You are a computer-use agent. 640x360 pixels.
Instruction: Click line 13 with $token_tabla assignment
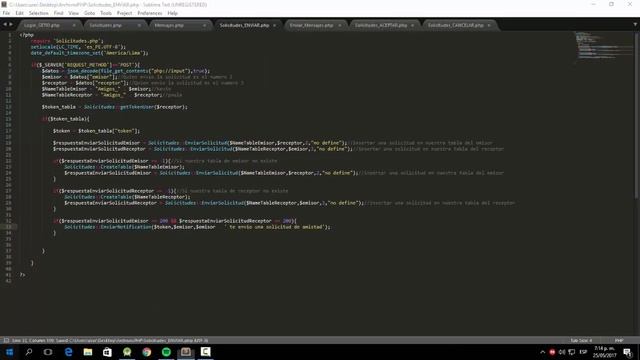[x=114, y=107]
